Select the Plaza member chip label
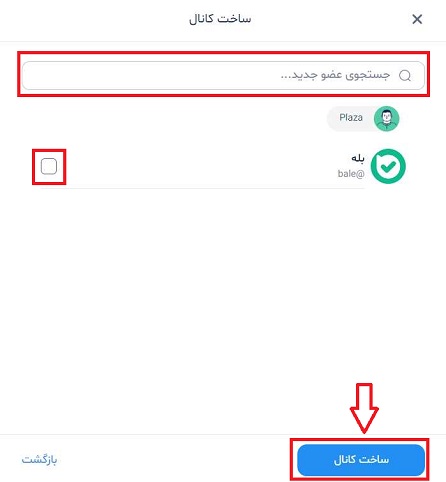Screen dimensions: 446x482 [x=351, y=117]
